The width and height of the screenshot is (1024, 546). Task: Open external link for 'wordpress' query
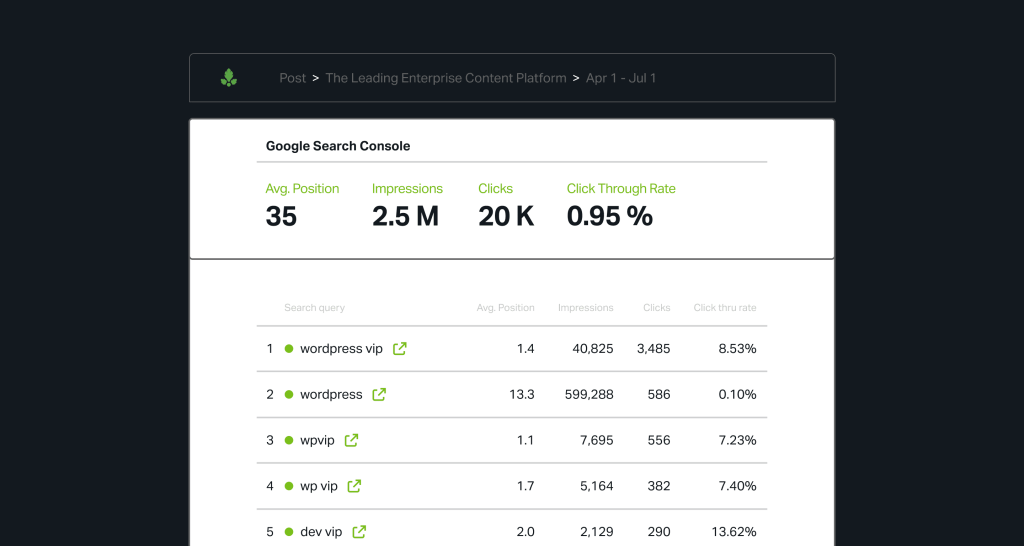[x=379, y=394]
